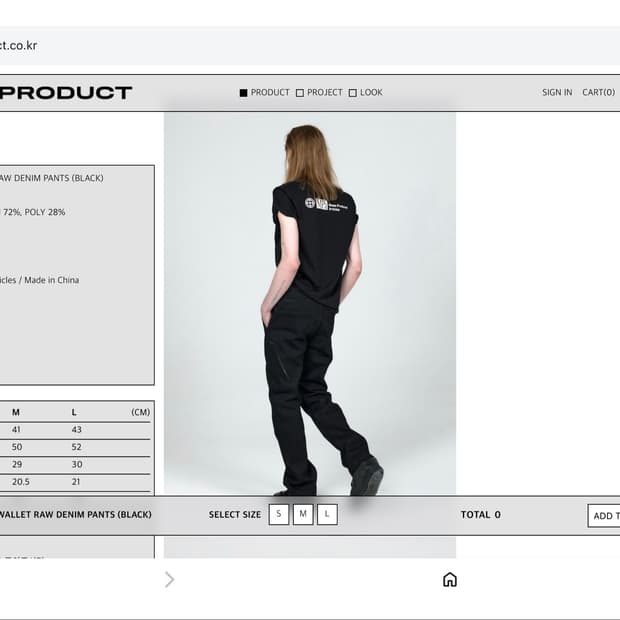Click the L column header in size chart
The width and height of the screenshot is (620, 620).
click(74, 412)
